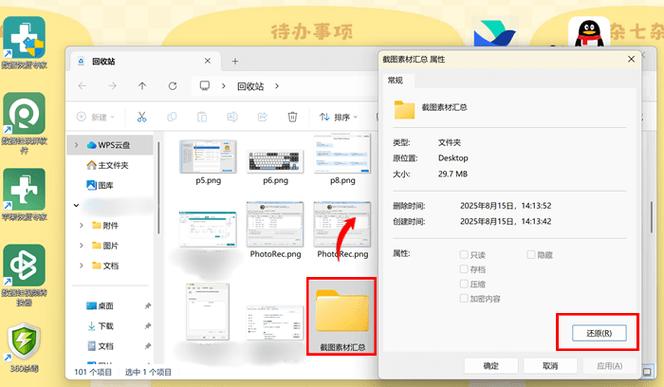This screenshot has width=664, height=387.
Task: Click the 29.7 MB size value
Action: tap(453, 174)
